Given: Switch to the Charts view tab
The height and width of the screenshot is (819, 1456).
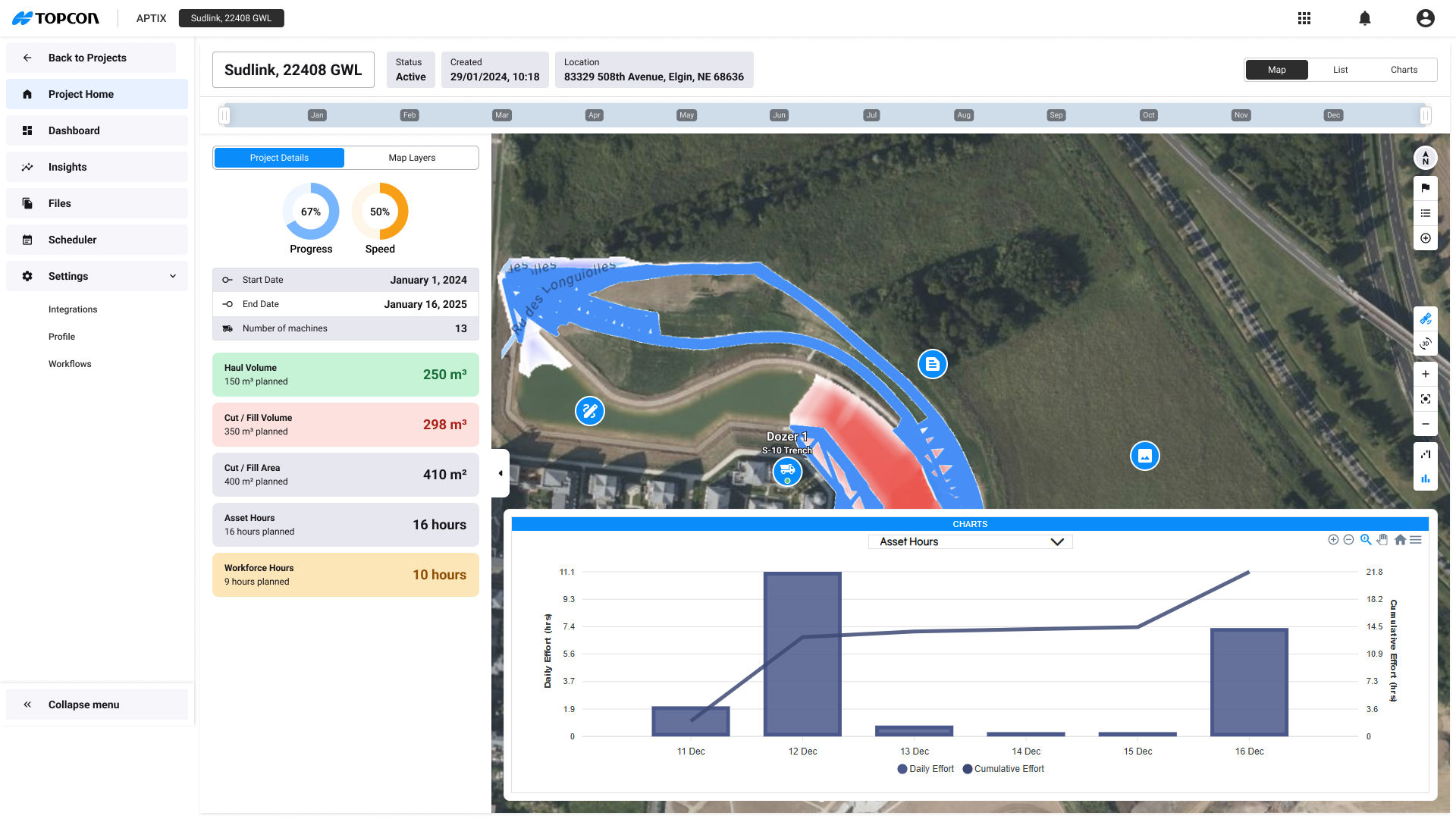Looking at the screenshot, I should tap(1404, 70).
